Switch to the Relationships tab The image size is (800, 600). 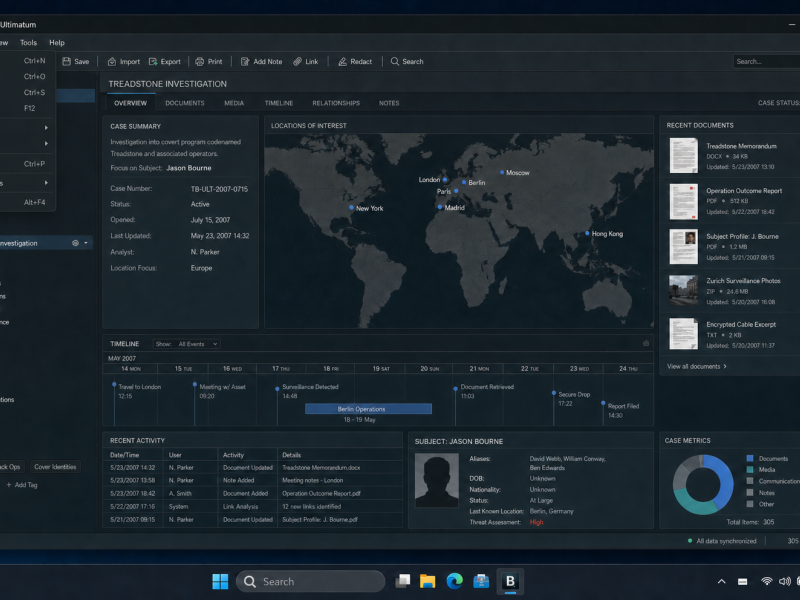coord(336,103)
